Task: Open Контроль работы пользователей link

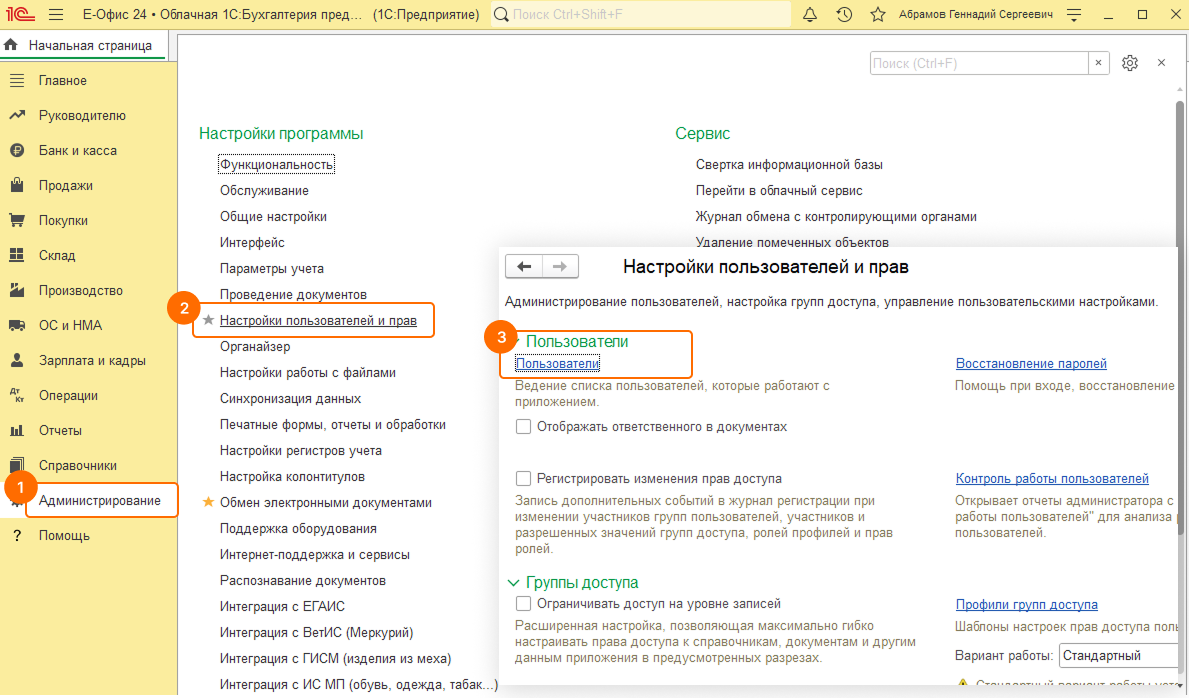Action: pyautogui.click(x=1052, y=478)
